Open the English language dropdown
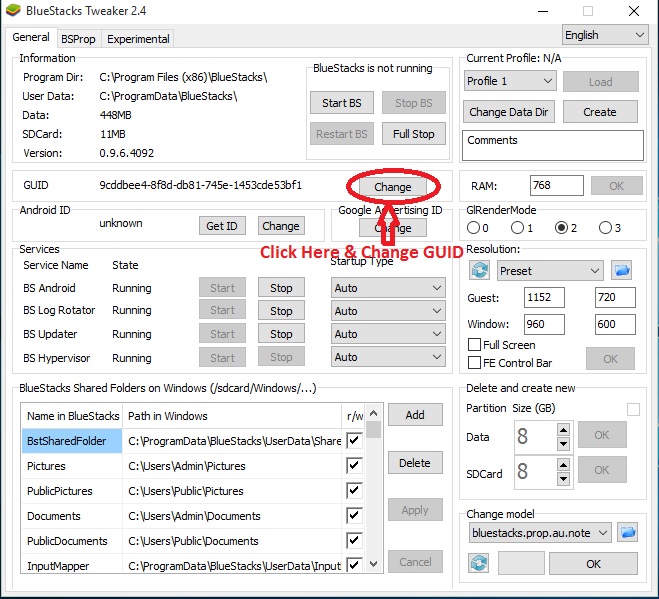 (604, 35)
